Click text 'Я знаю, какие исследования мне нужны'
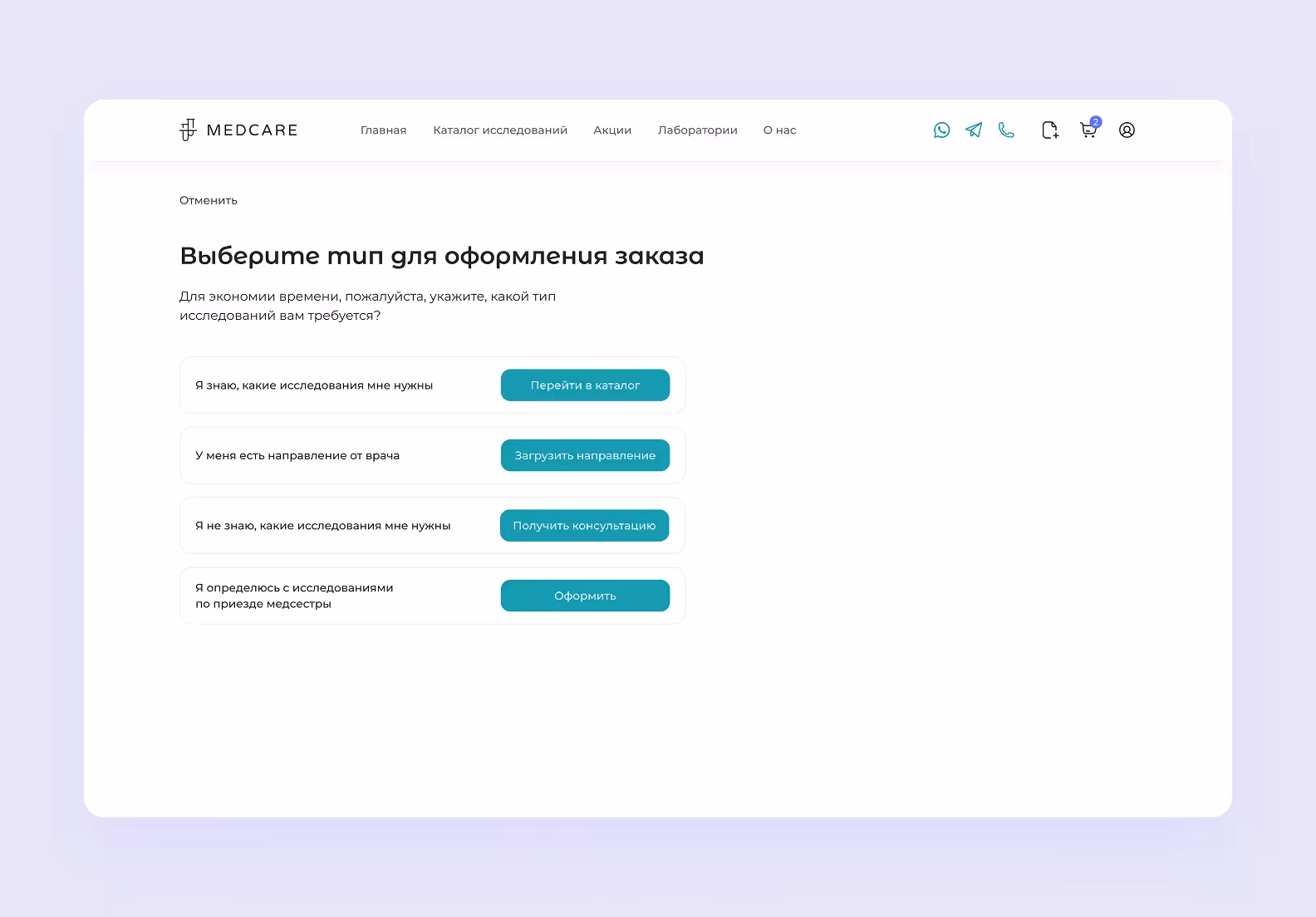Viewport: 1316px width, 917px height. tap(314, 385)
